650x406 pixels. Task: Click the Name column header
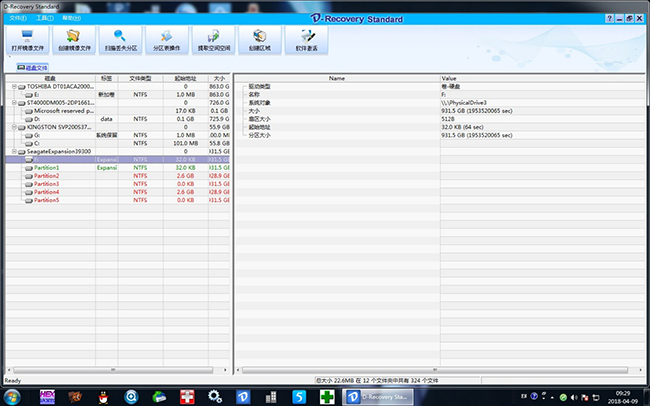point(337,78)
